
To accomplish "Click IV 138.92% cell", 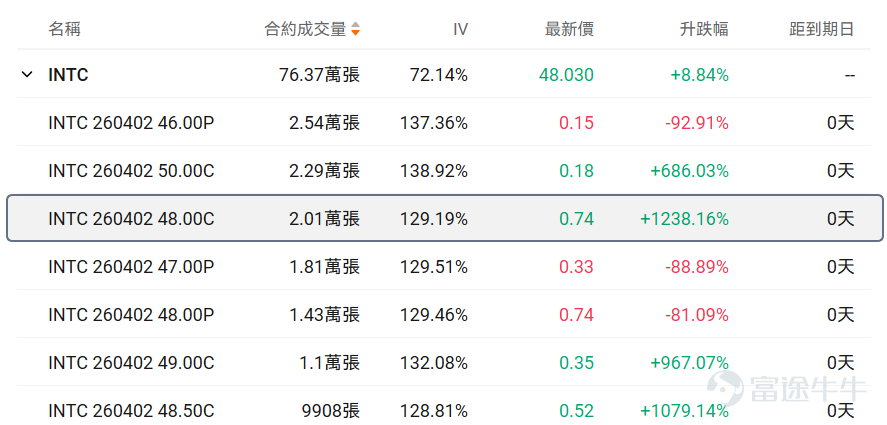I will (434, 171).
